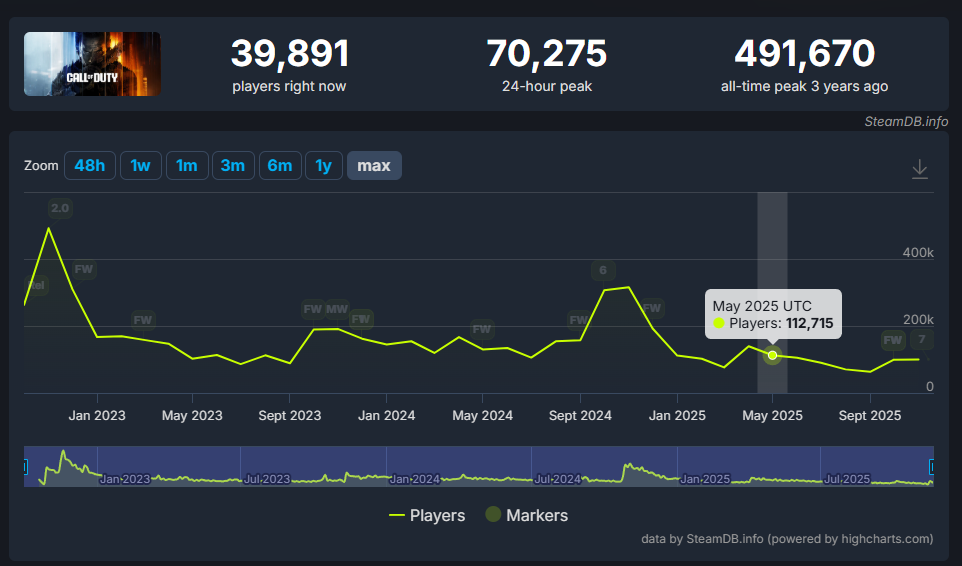Switch zoom to 1w

141,166
